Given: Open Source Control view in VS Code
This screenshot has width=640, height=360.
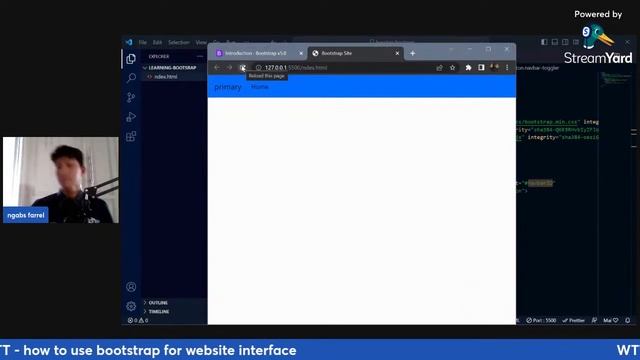Looking at the screenshot, I should pyautogui.click(x=131, y=97).
